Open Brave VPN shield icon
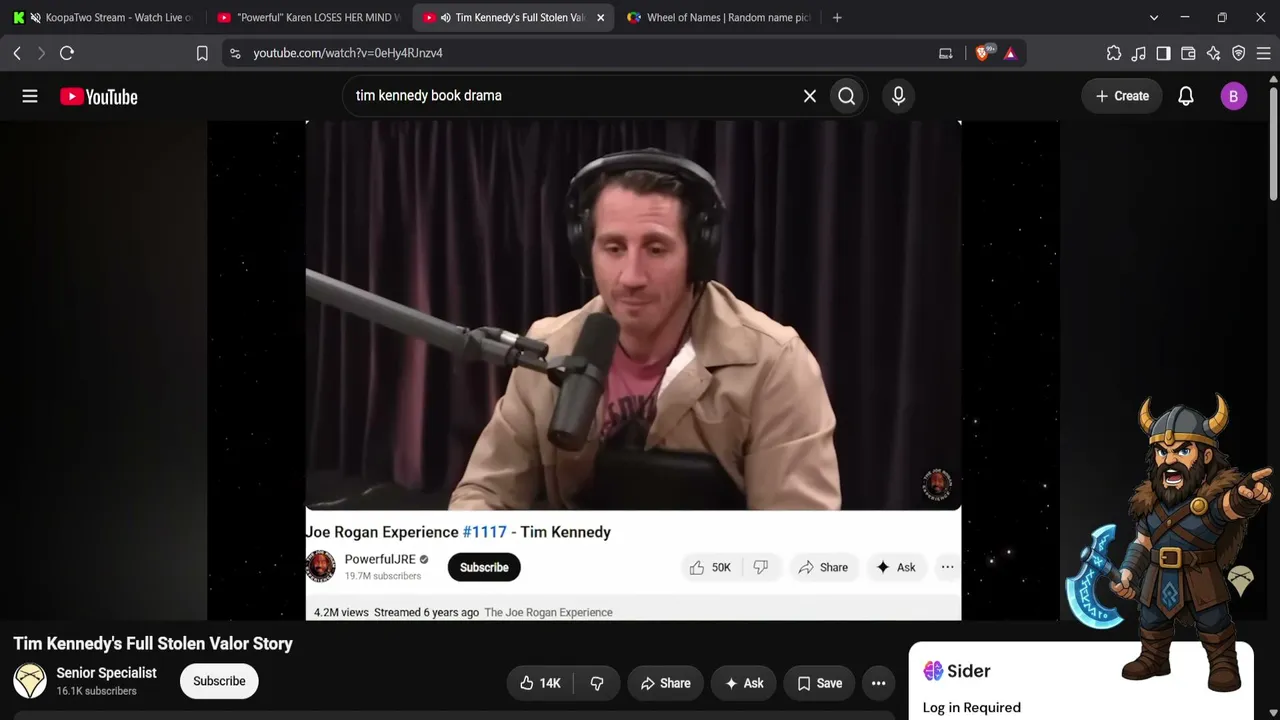This screenshot has height=720, width=1280. pos(1239,53)
